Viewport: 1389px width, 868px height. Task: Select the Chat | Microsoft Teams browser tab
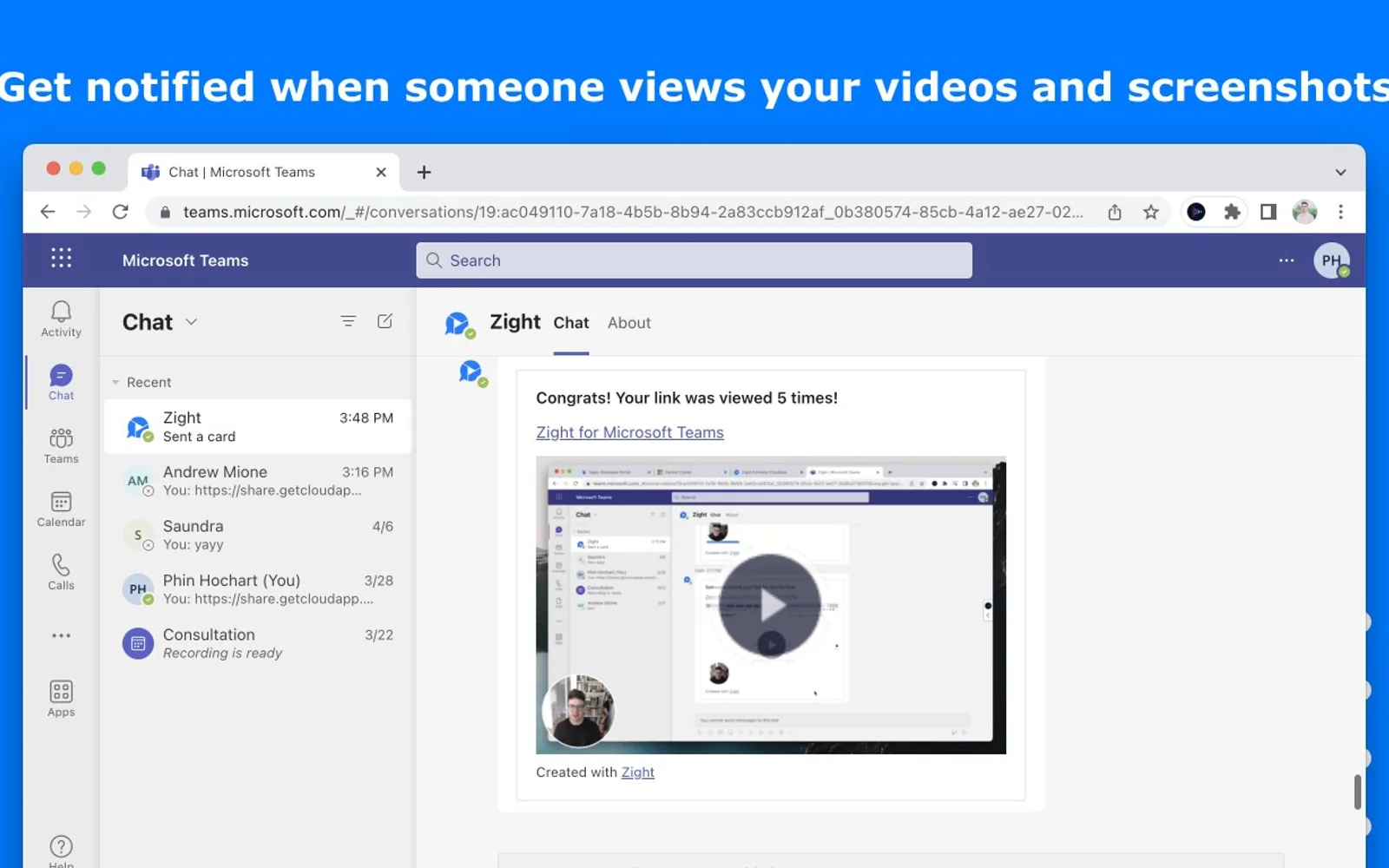point(264,172)
